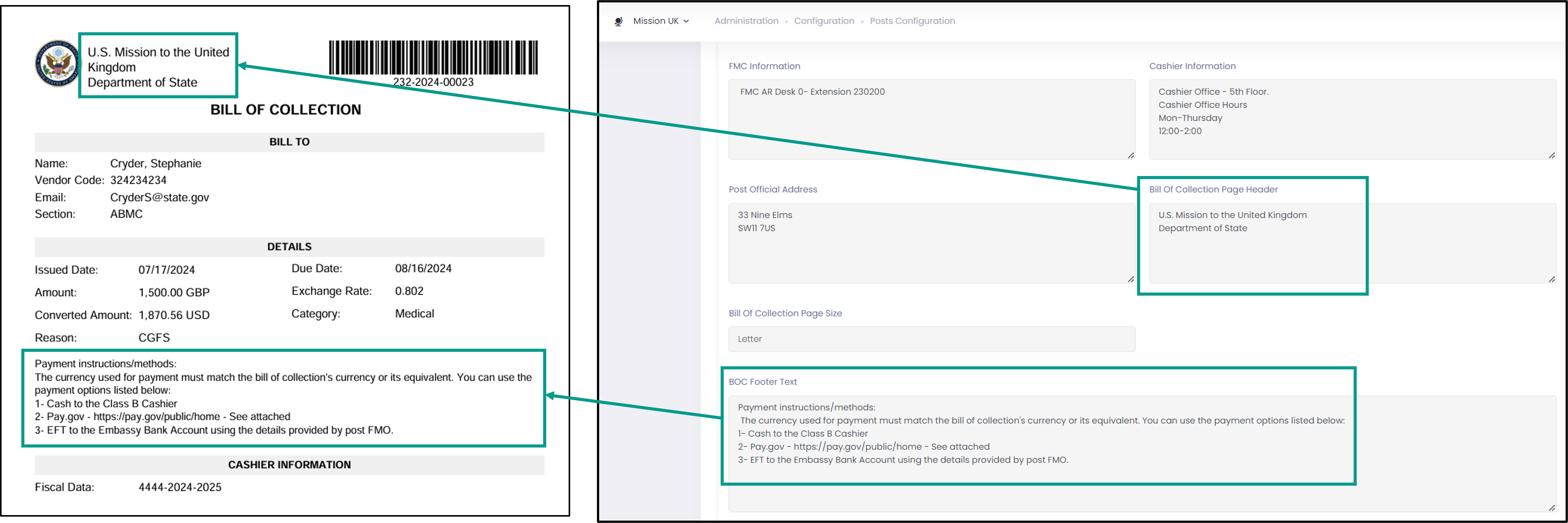
Task: Select due date 08/16/2024
Action: pos(423,269)
